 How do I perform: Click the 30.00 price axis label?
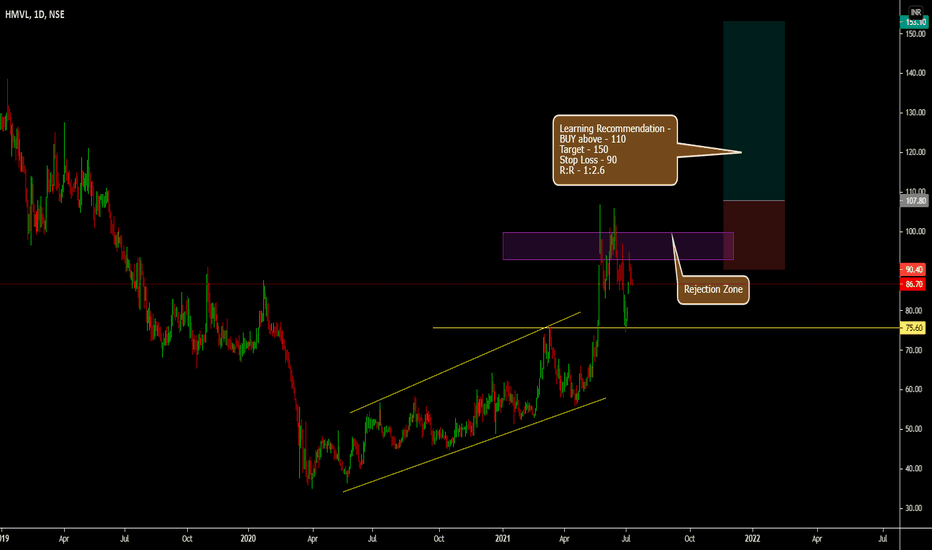(914, 508)
